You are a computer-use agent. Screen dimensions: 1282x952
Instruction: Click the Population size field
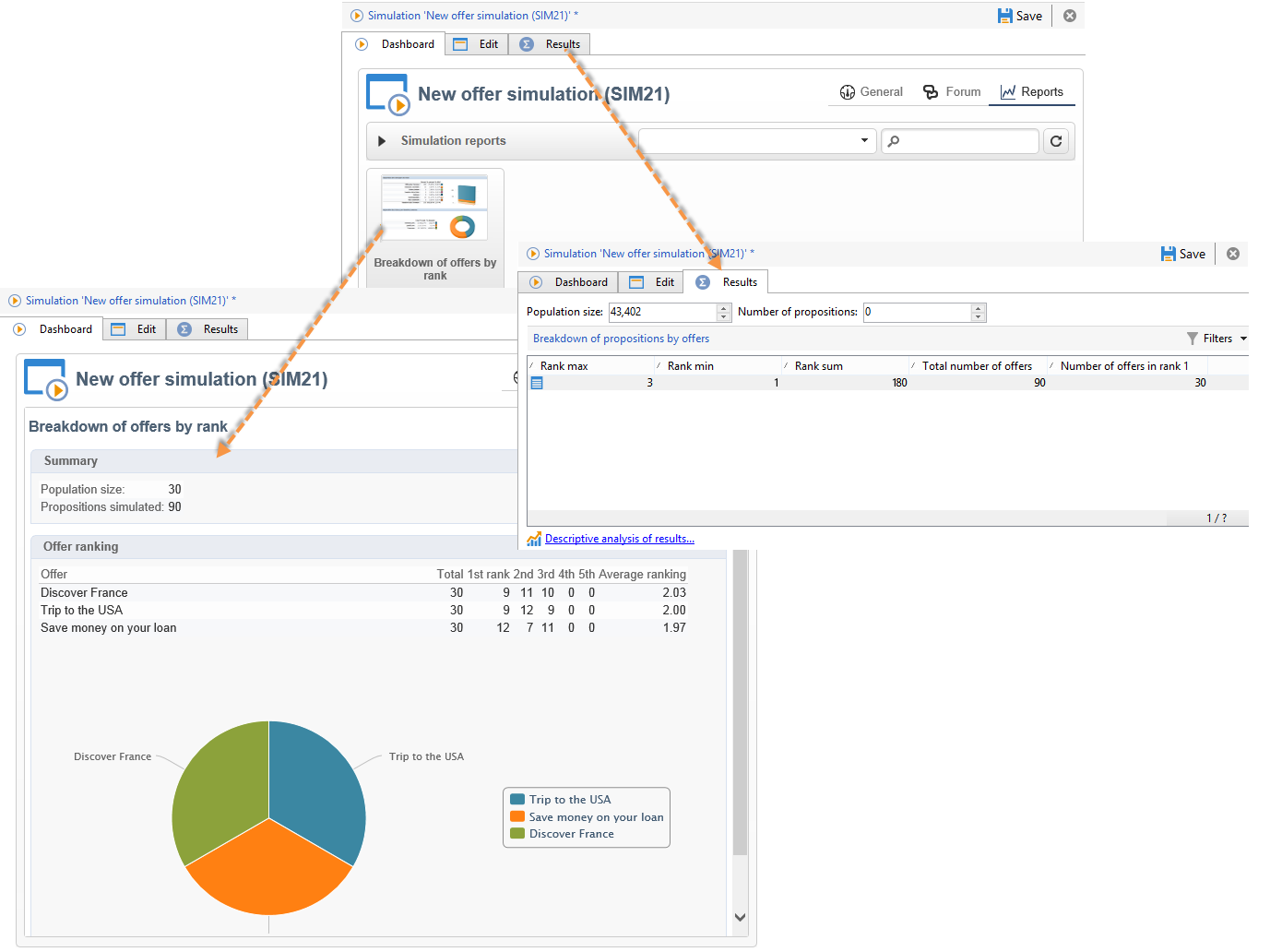(x=662, y=312)
